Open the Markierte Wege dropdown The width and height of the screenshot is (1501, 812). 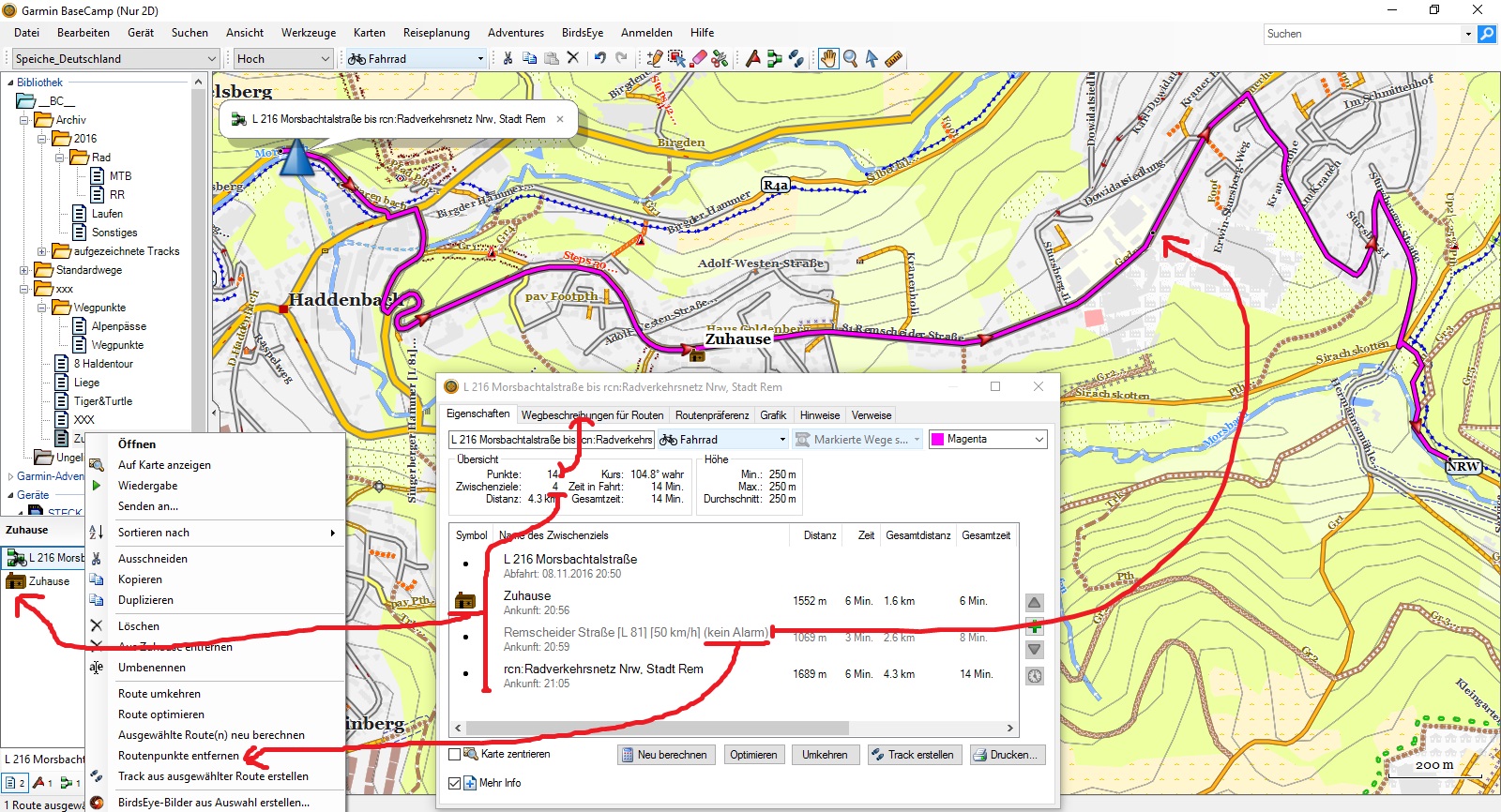point(858,439)
